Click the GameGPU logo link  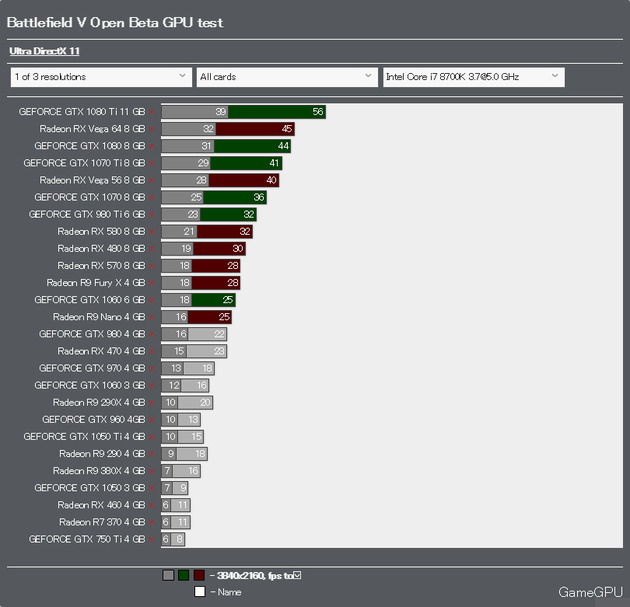coord(591,591)
